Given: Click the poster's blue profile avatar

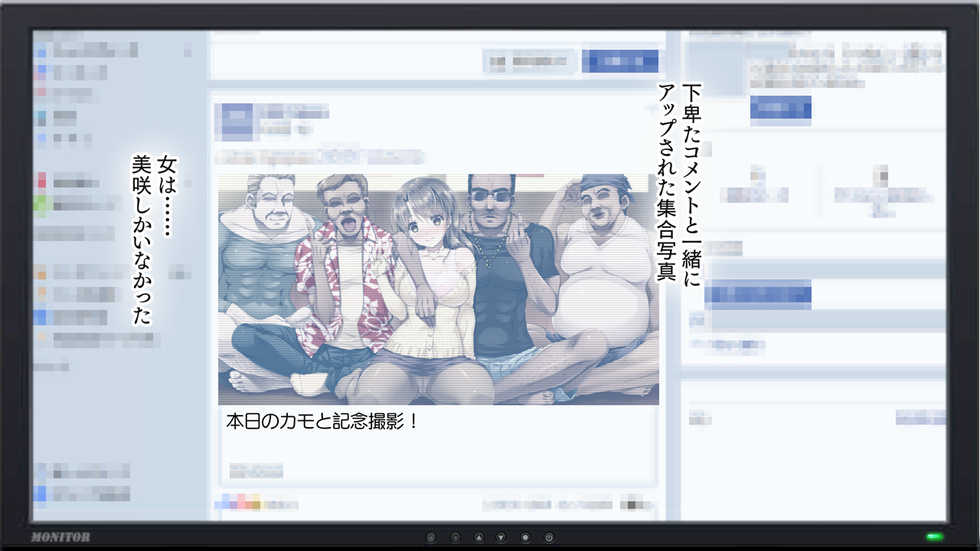Looking at the screenshot, I should pos(236,120).
